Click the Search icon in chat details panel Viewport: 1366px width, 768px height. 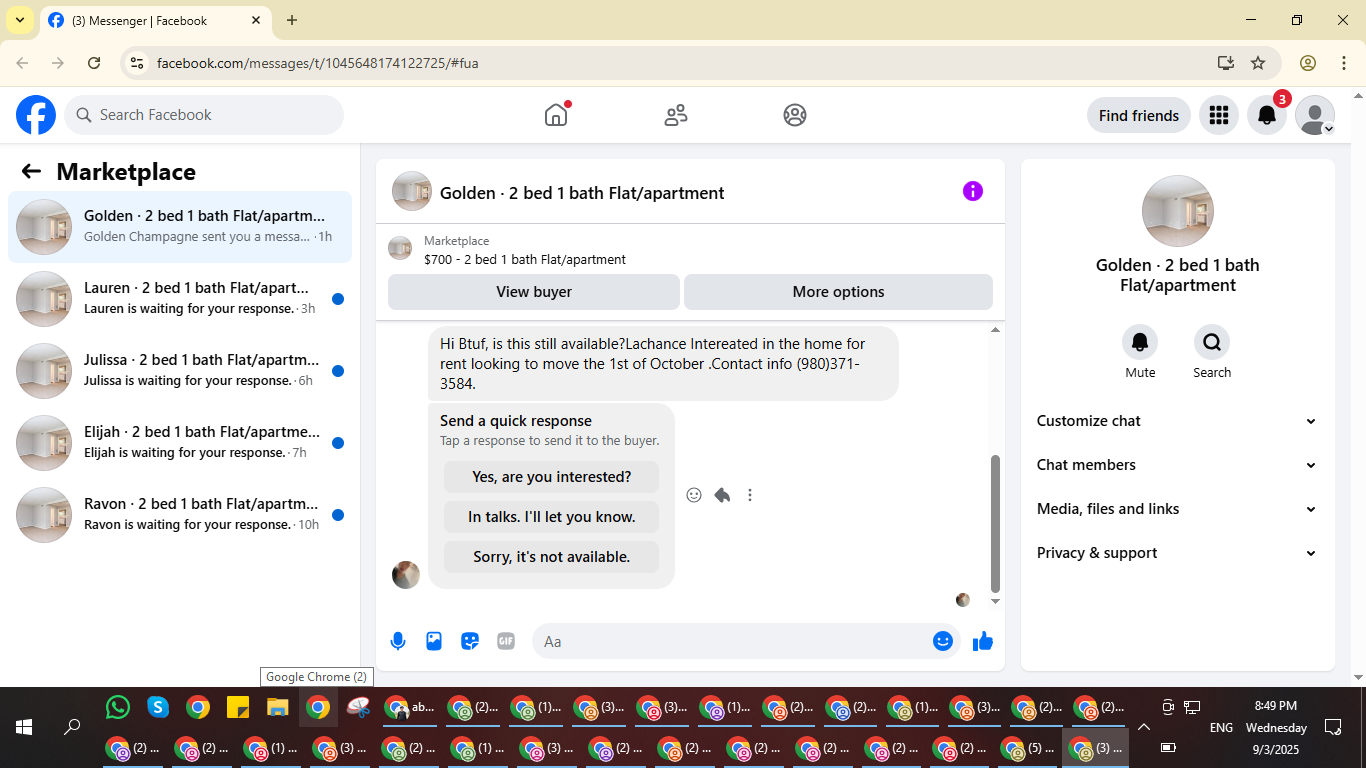pyautogui.click(x=1212, y=343)
